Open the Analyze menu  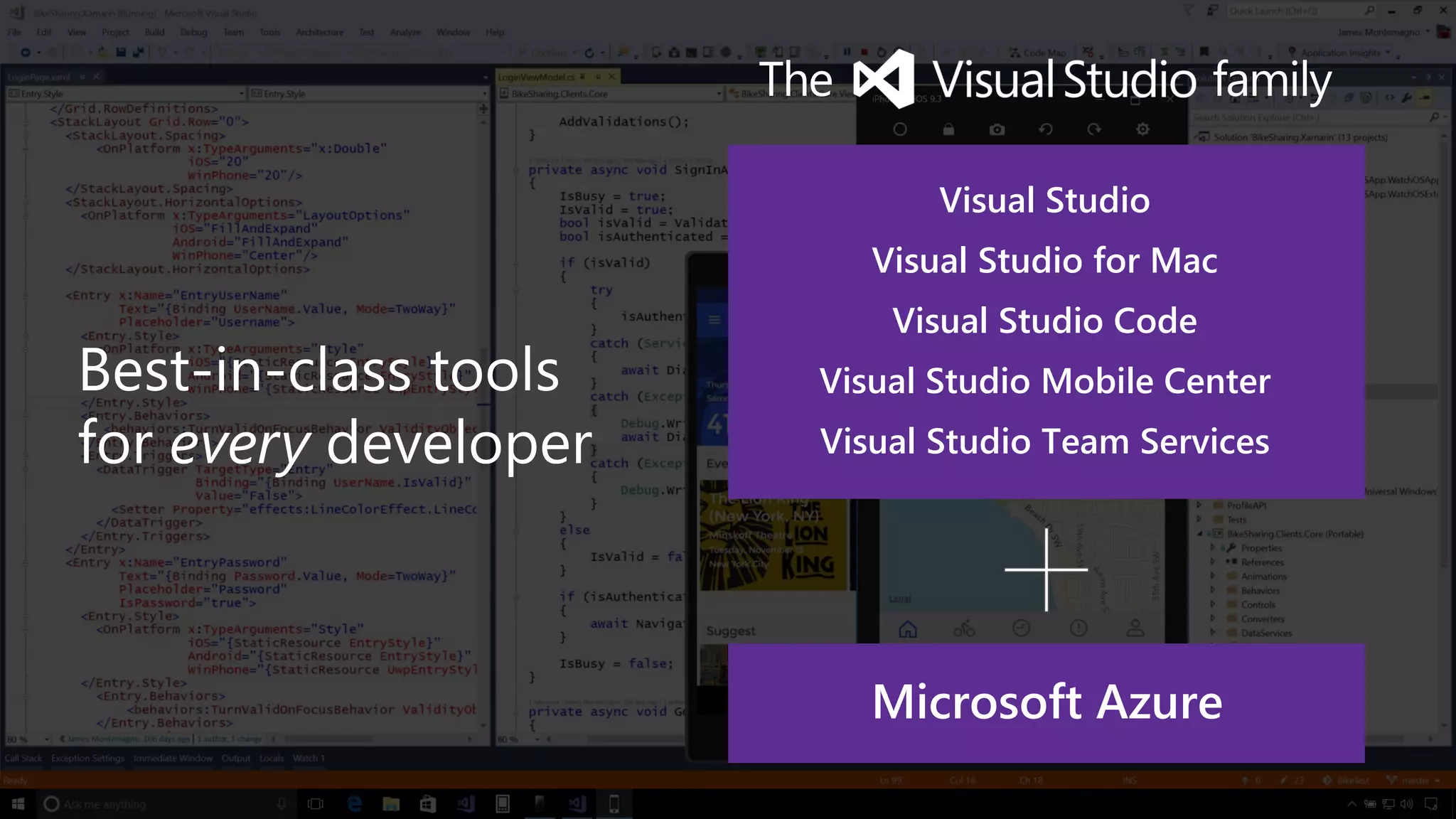pyautogui.click(x=405, y=32)
